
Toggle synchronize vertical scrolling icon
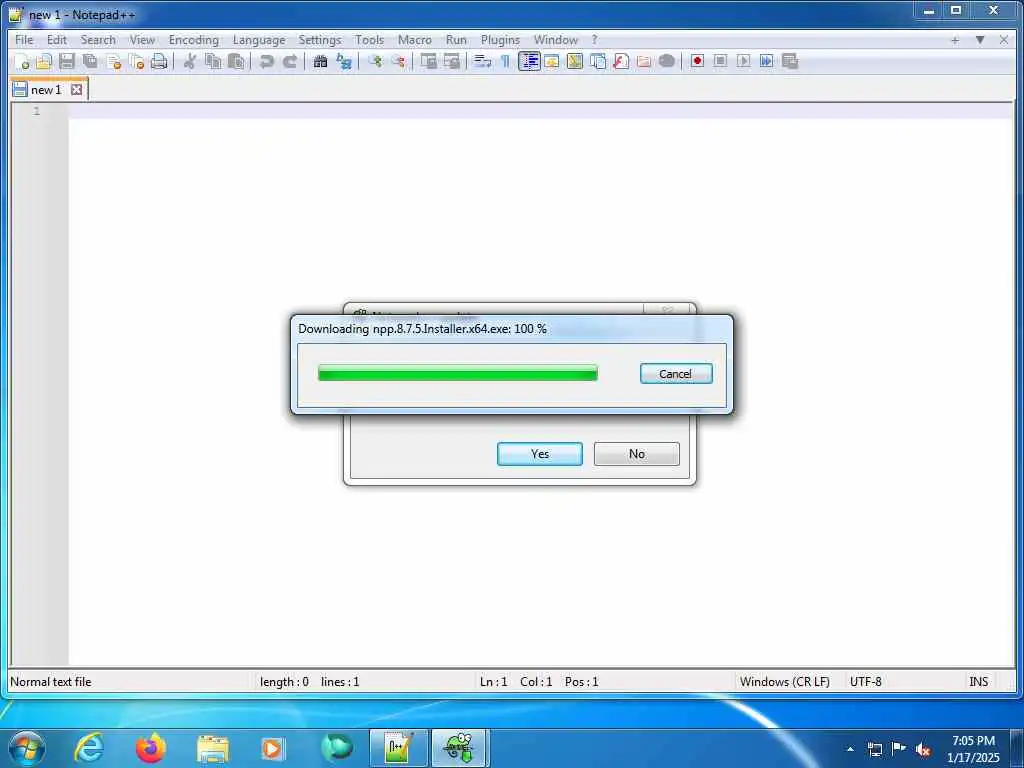tap(428, 61)
